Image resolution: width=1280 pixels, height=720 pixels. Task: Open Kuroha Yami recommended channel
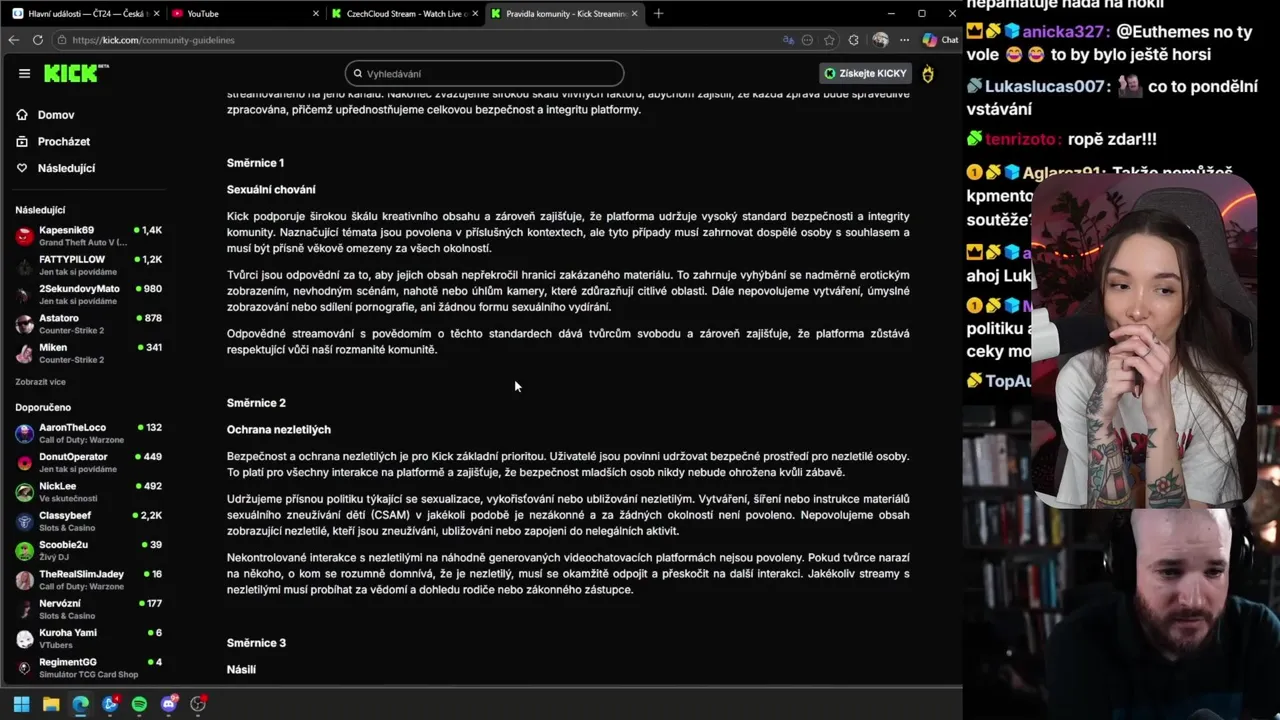tap(88, 638)
